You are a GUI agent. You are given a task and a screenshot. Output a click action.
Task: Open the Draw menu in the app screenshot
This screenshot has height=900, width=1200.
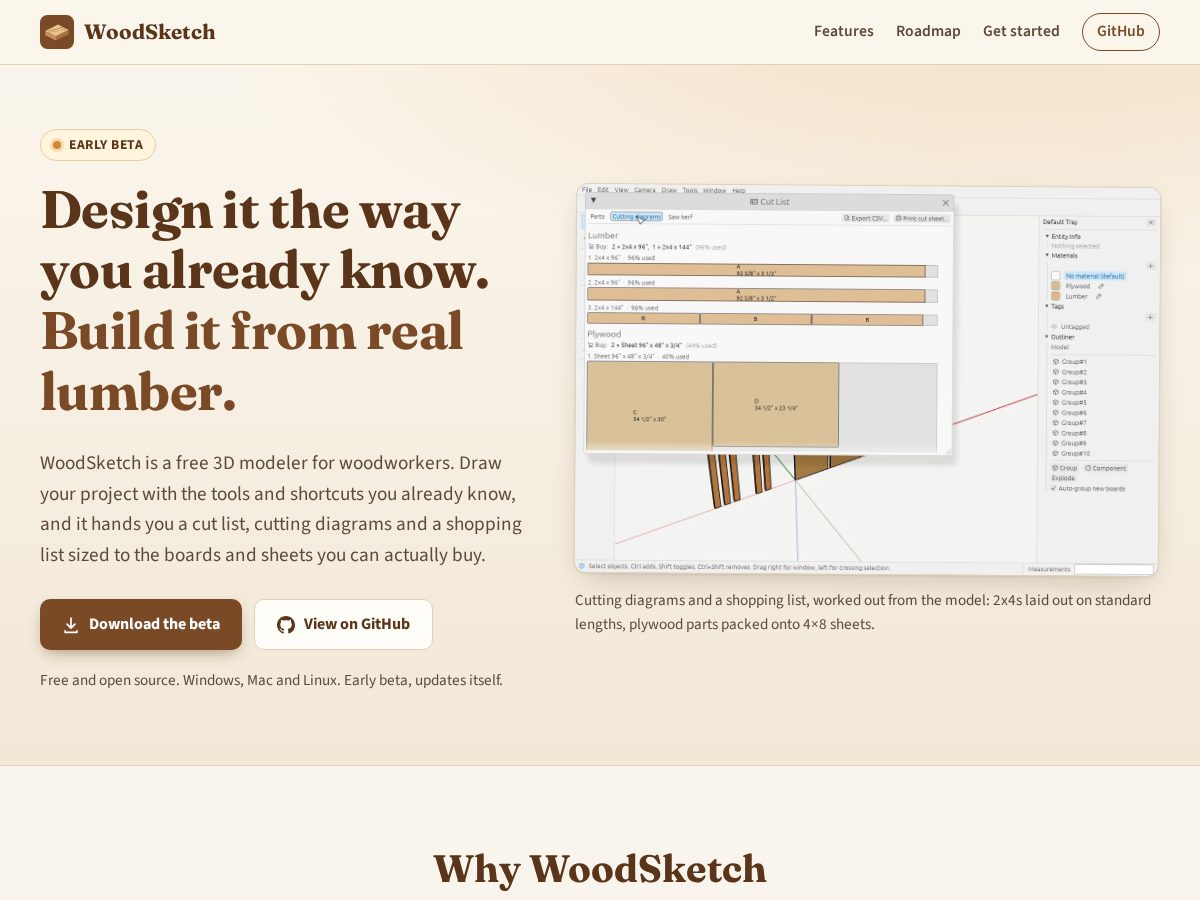pyautogui.click(x=669, y=190)
